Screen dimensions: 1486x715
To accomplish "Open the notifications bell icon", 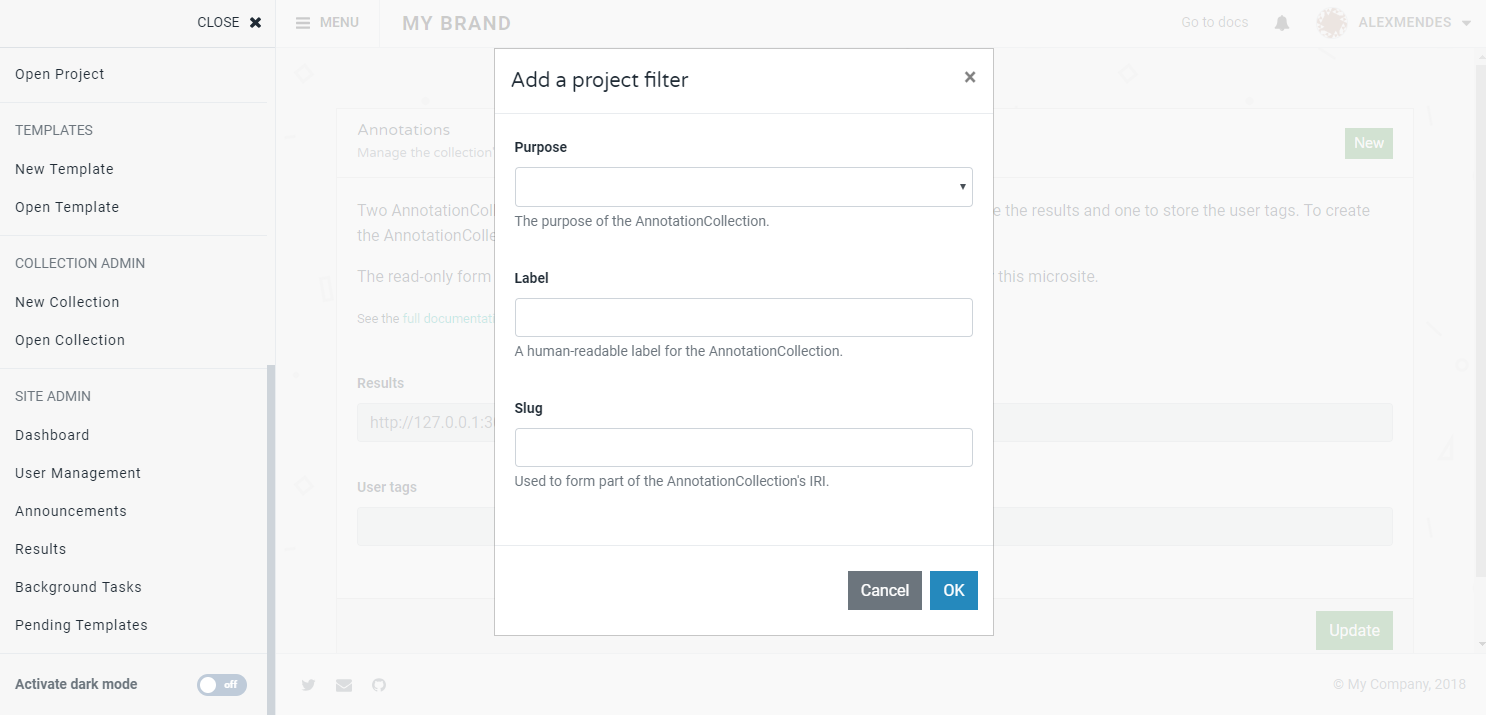I will tap(1281, 21).
